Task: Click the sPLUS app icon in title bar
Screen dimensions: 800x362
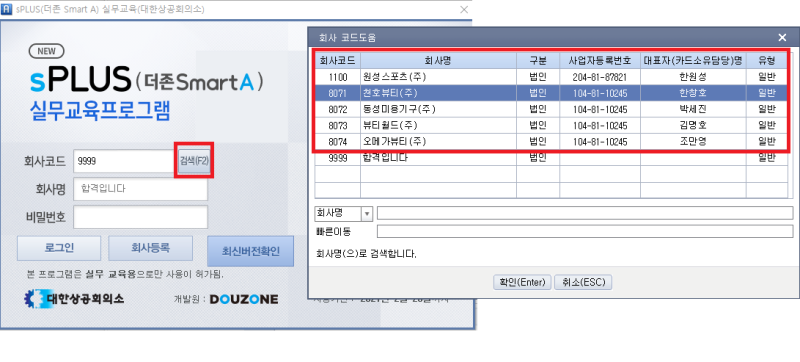Action: (7, 9)
